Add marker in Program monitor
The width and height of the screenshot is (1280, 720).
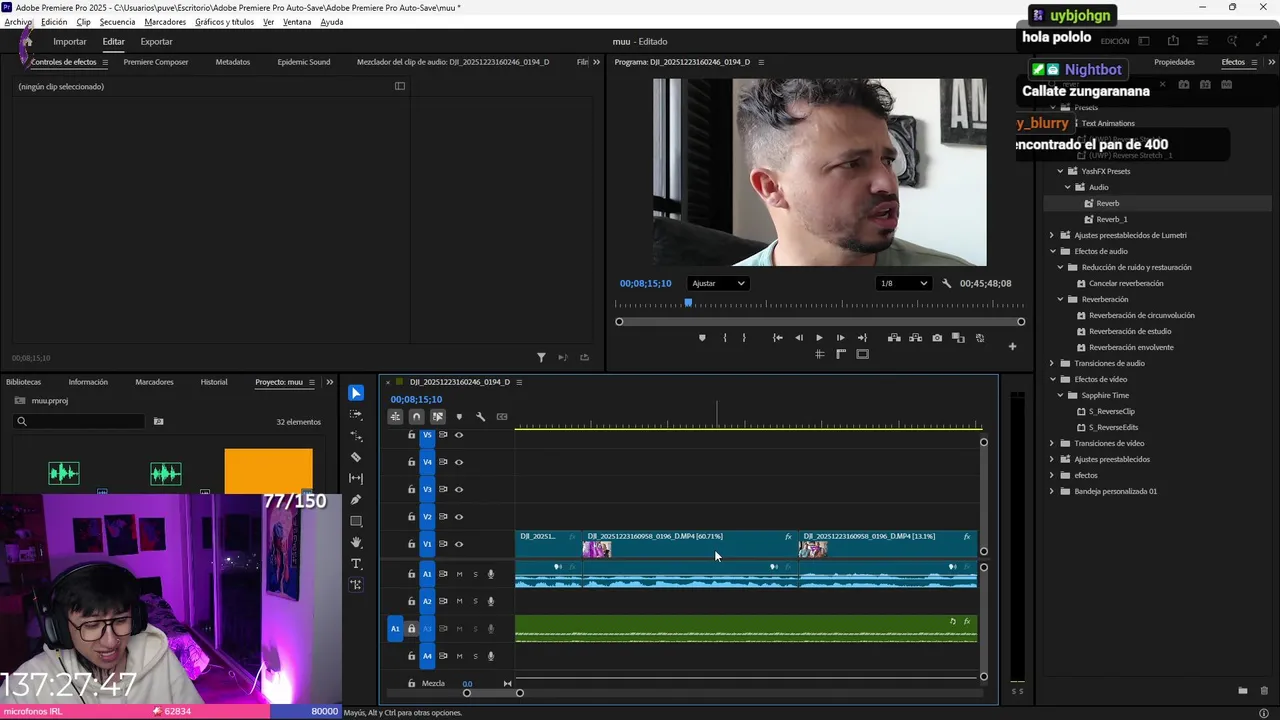[x=702, y=338]
